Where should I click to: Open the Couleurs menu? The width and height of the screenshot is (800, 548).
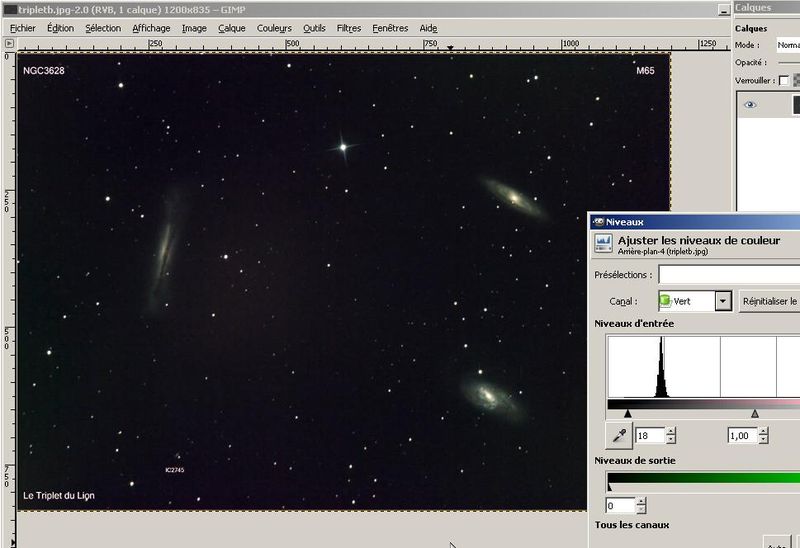tap(274, 28)
